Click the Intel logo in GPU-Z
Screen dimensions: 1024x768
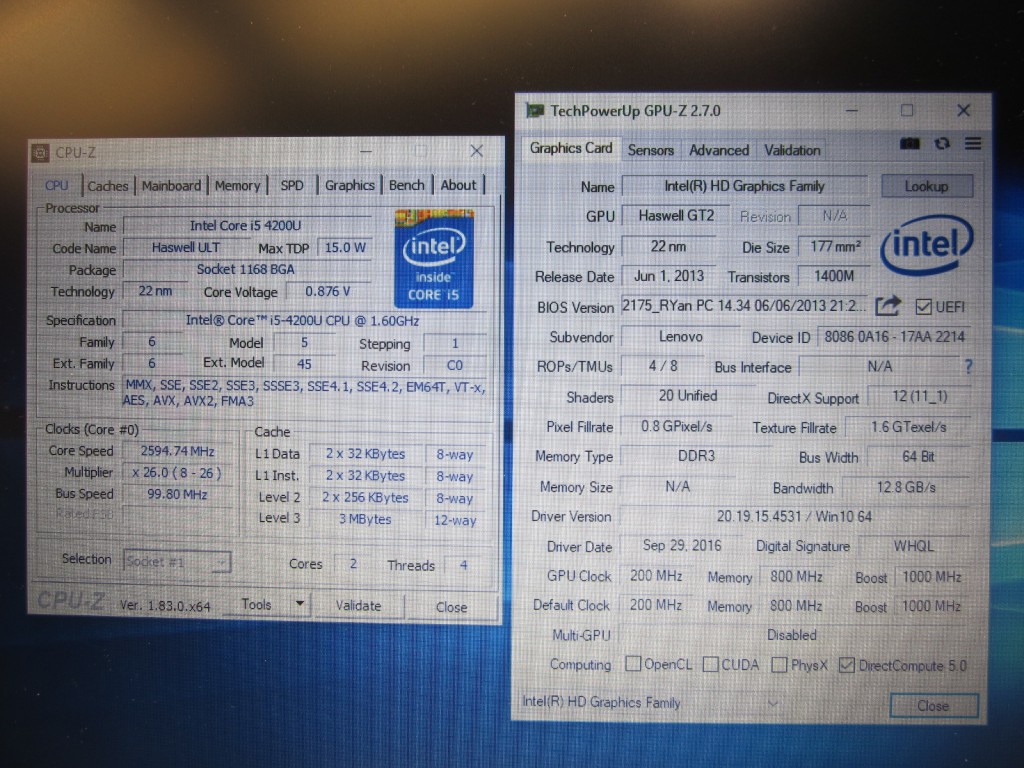[x=926, y=244]
